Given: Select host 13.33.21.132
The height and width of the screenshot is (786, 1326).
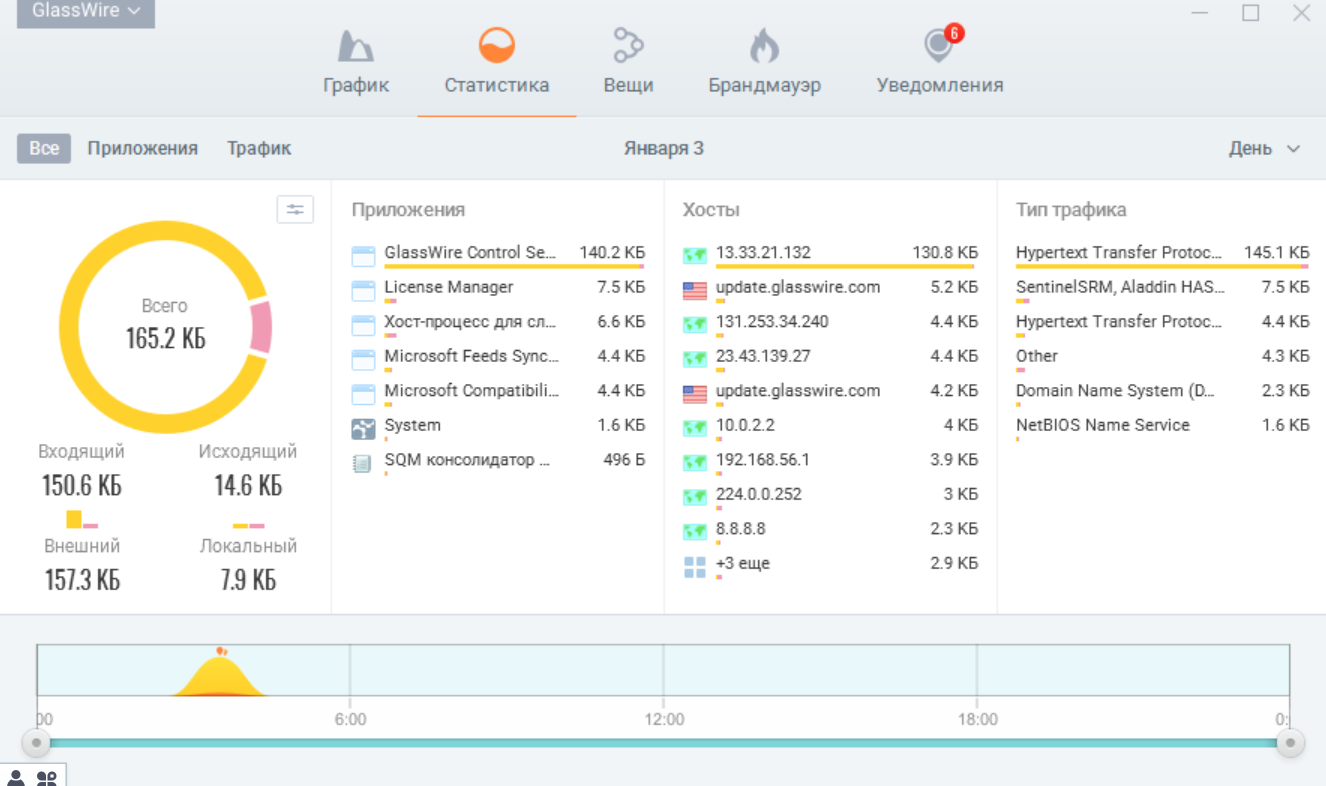Looking at the screenshot, I should tap(830, 255).
